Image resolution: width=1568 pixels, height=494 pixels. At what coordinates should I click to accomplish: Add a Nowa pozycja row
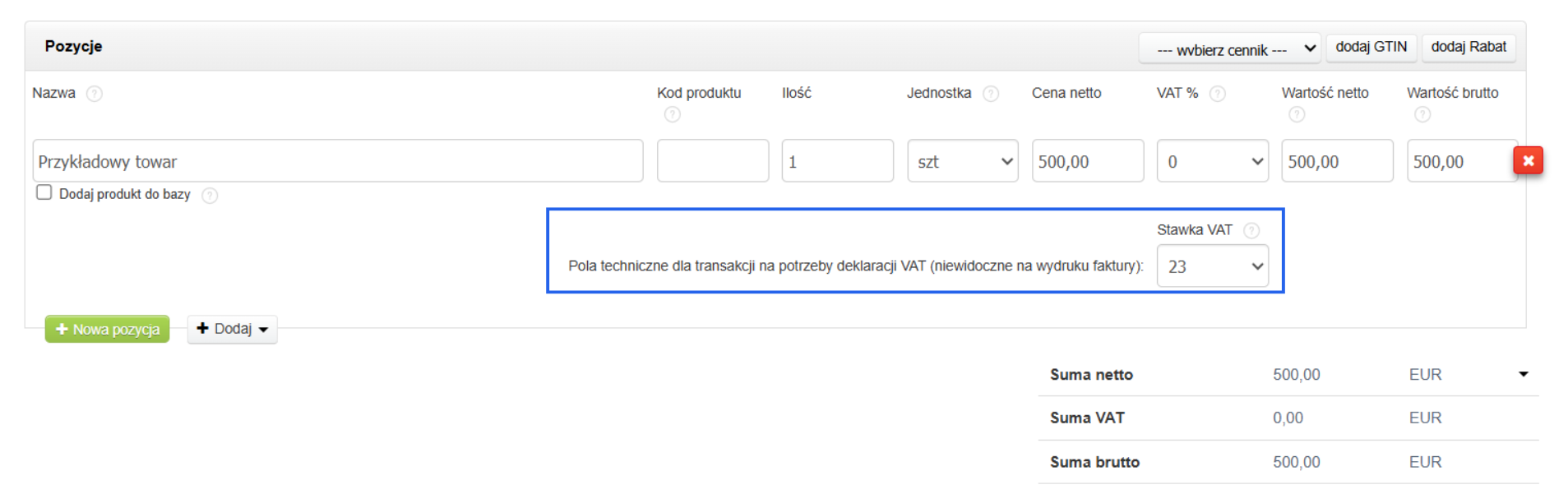(x=107, y=329)
